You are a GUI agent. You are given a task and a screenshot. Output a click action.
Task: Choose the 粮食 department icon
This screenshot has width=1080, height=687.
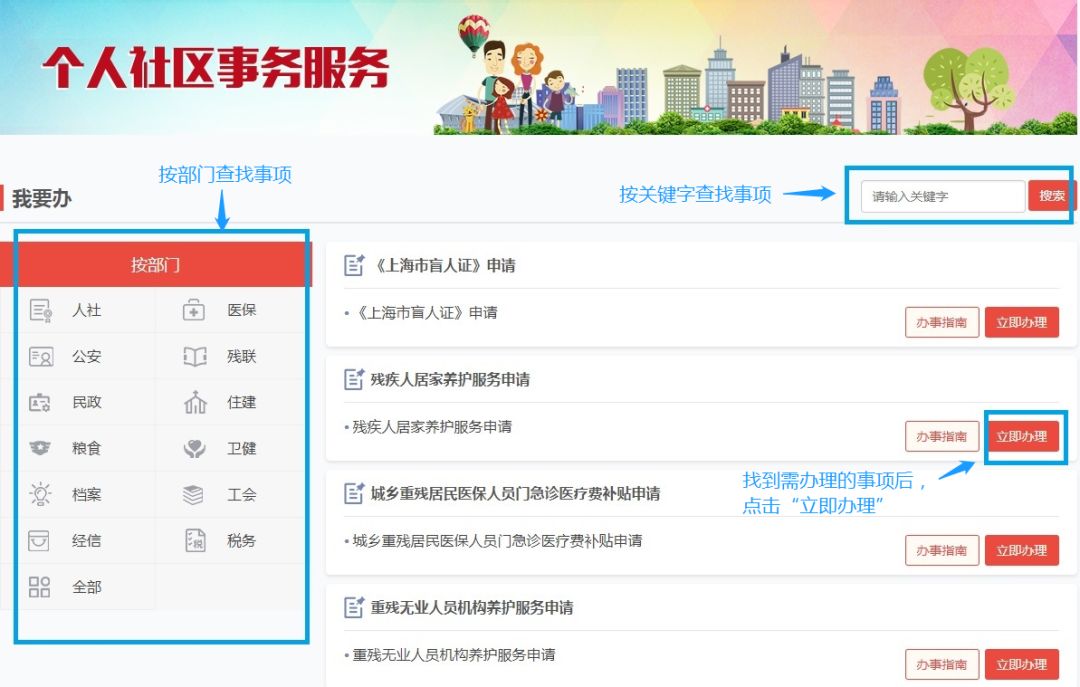coord(40,449)
